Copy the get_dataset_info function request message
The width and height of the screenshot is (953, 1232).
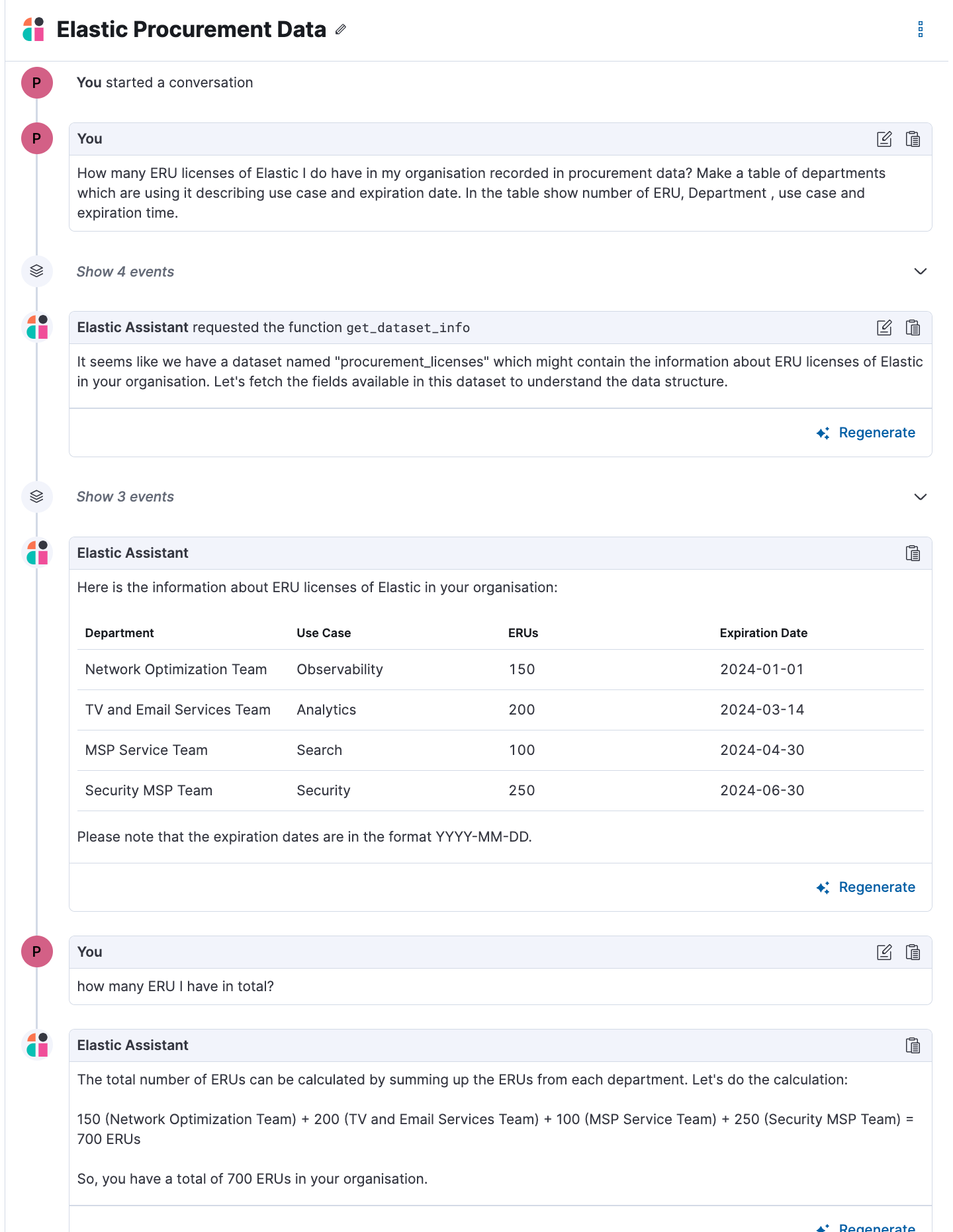(913, 328)
